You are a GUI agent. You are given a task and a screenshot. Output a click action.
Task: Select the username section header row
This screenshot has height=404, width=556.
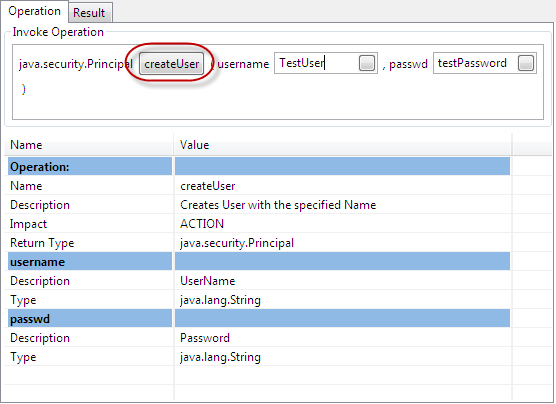(259, 261)
